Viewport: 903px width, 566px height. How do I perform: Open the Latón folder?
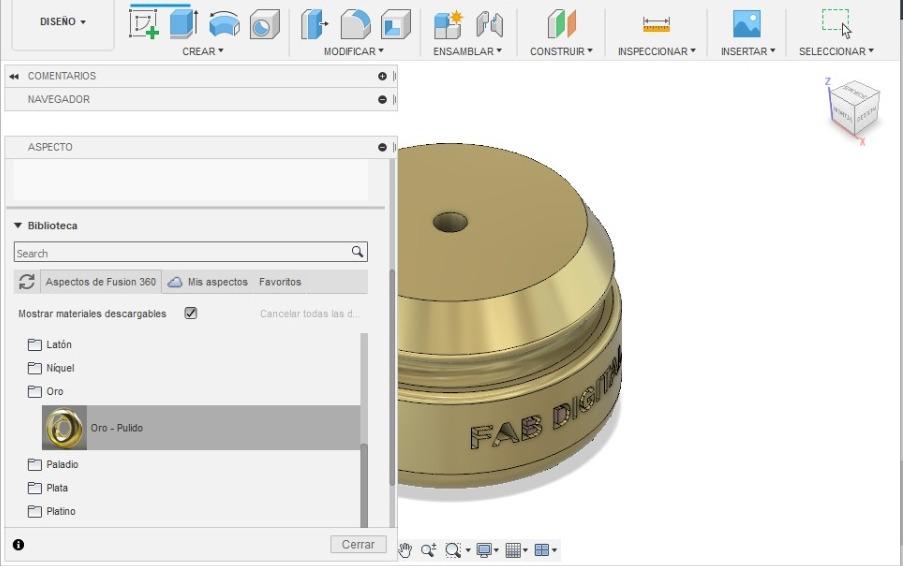(50, 344)
